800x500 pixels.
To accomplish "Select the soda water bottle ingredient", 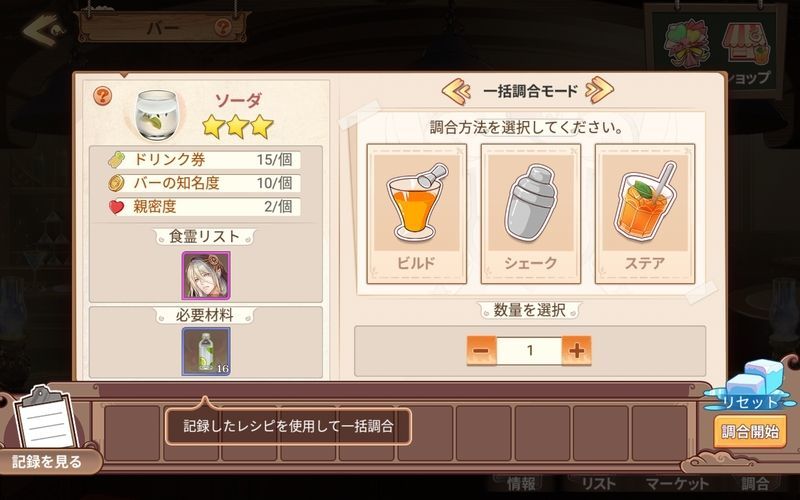I will (x=206, y=352).
